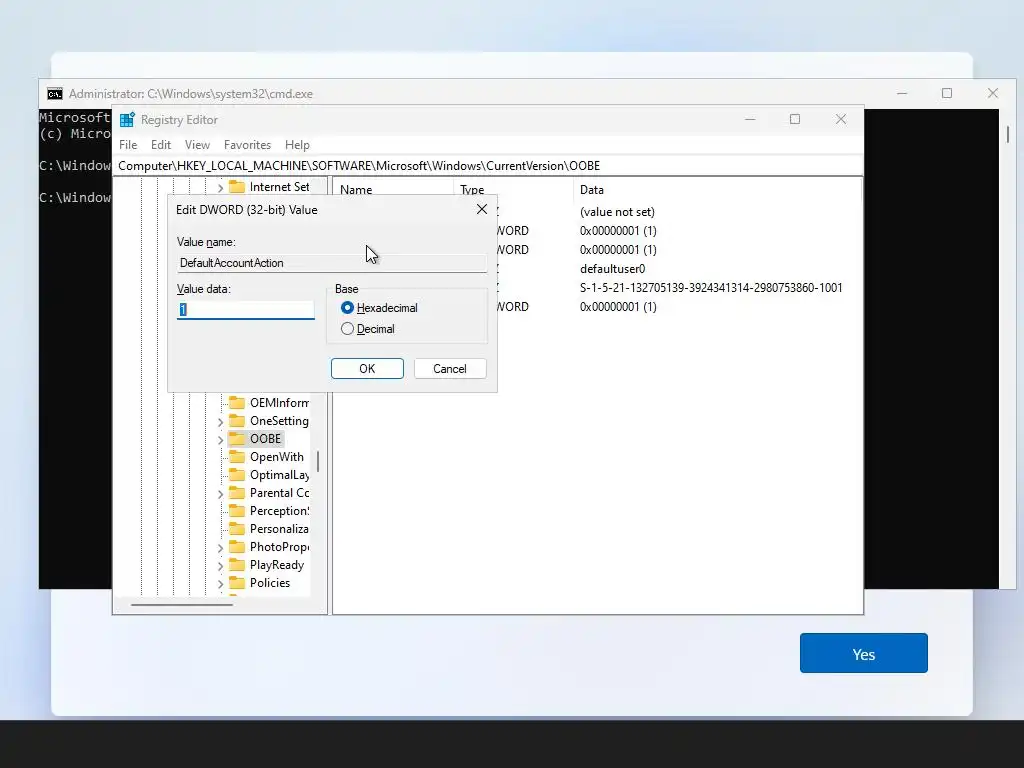Viewport: 1024px width, 768px height.
Task: Close the Edit DWORD dialog
Action: [482, 209]
